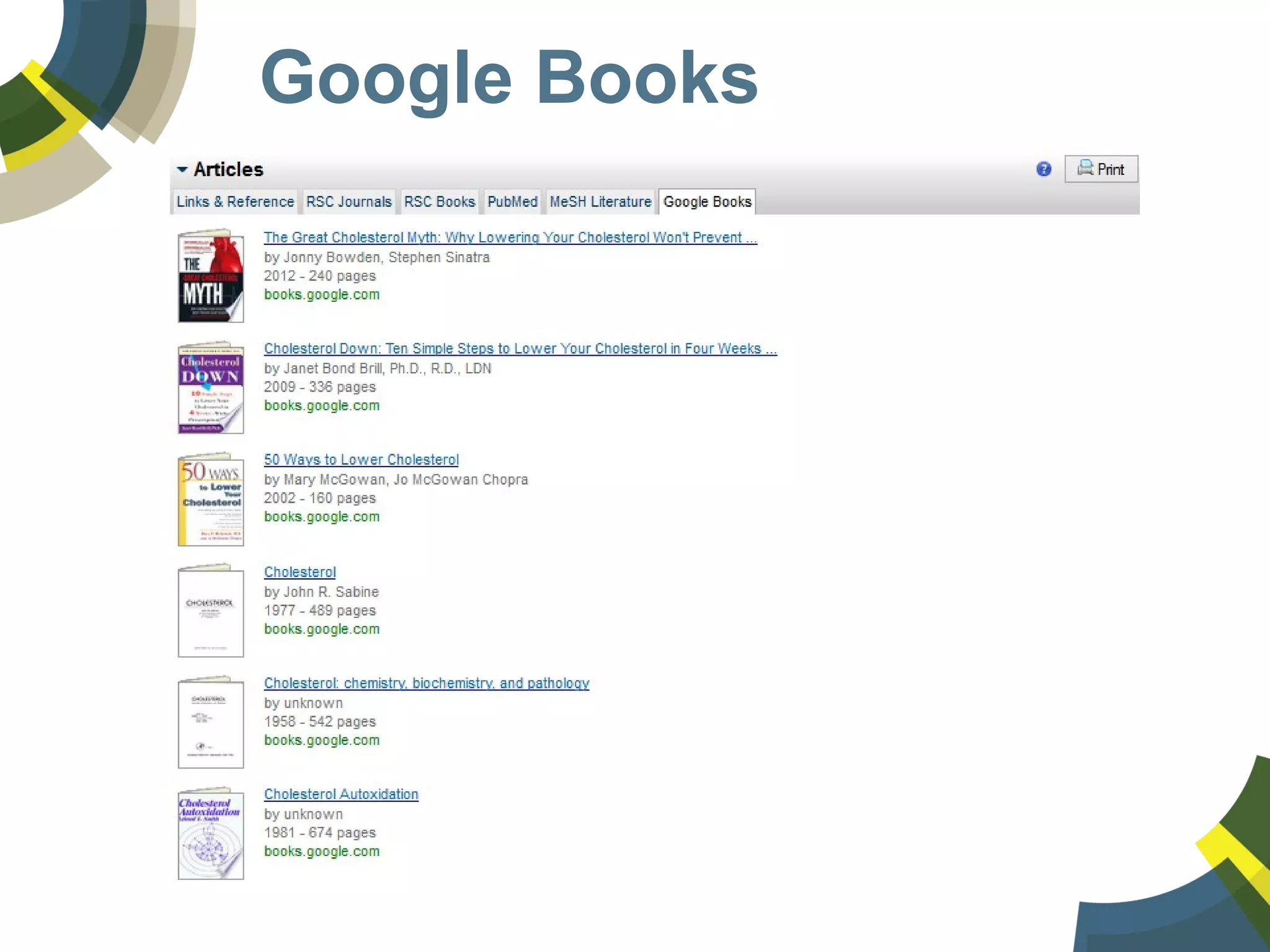Click books.google.com under John R. Sabine's book
Image resolution: width=1270 pixels, height=952 pixels.
pyautogui.click(x=322, y=629)
